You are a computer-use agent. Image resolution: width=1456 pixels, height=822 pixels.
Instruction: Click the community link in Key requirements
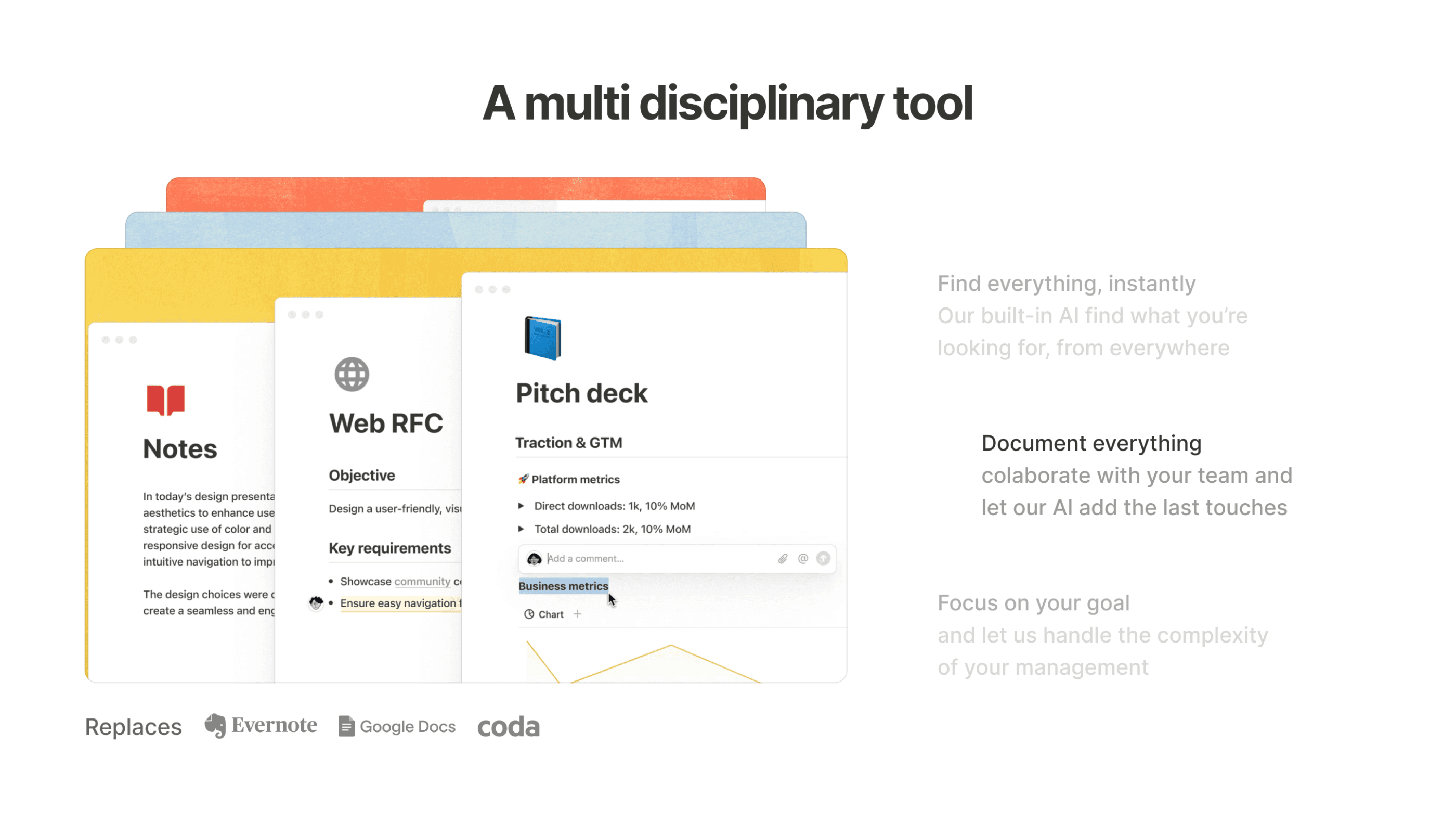(x=422, y=581)
